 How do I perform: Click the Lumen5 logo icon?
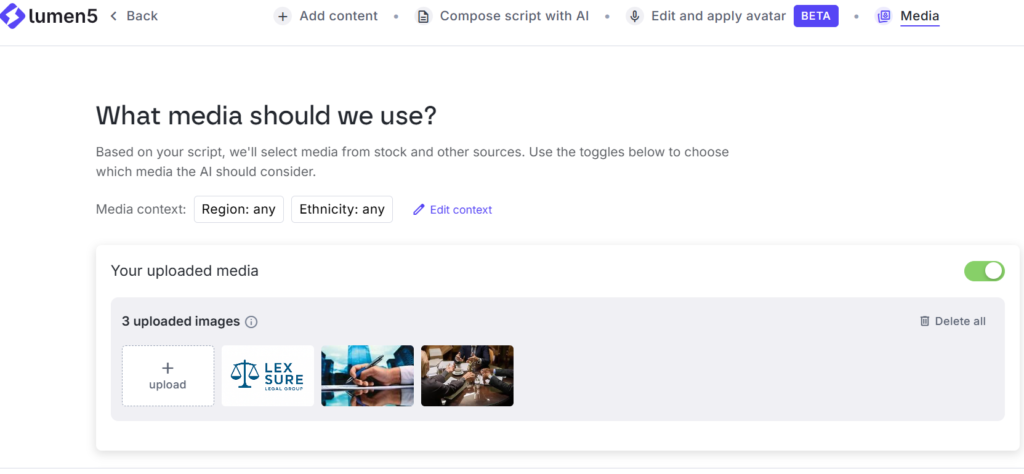pyautogui.click(x=15, y=16)
